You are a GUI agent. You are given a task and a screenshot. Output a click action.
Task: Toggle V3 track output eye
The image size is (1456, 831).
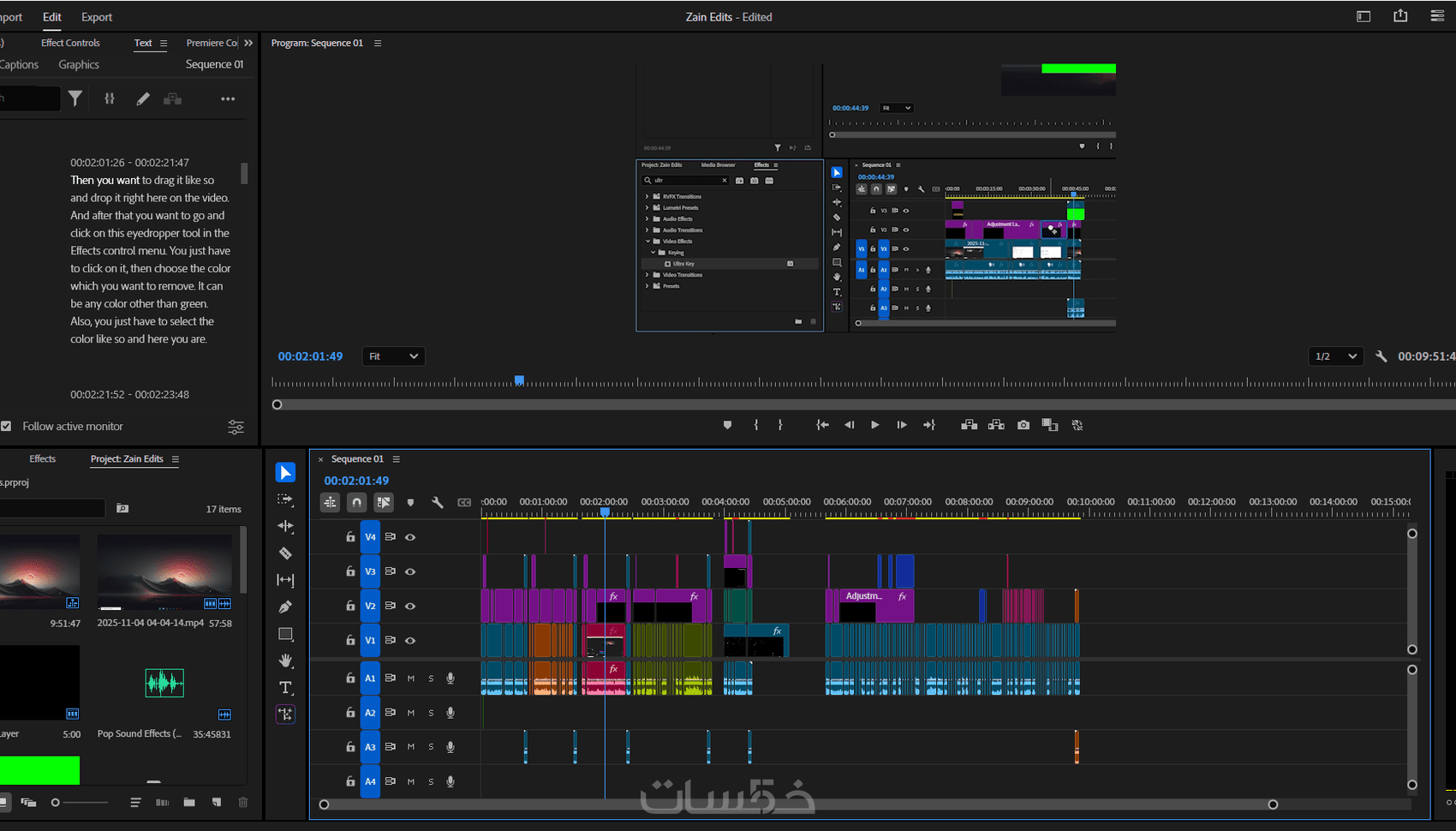(x=410, y=571)
